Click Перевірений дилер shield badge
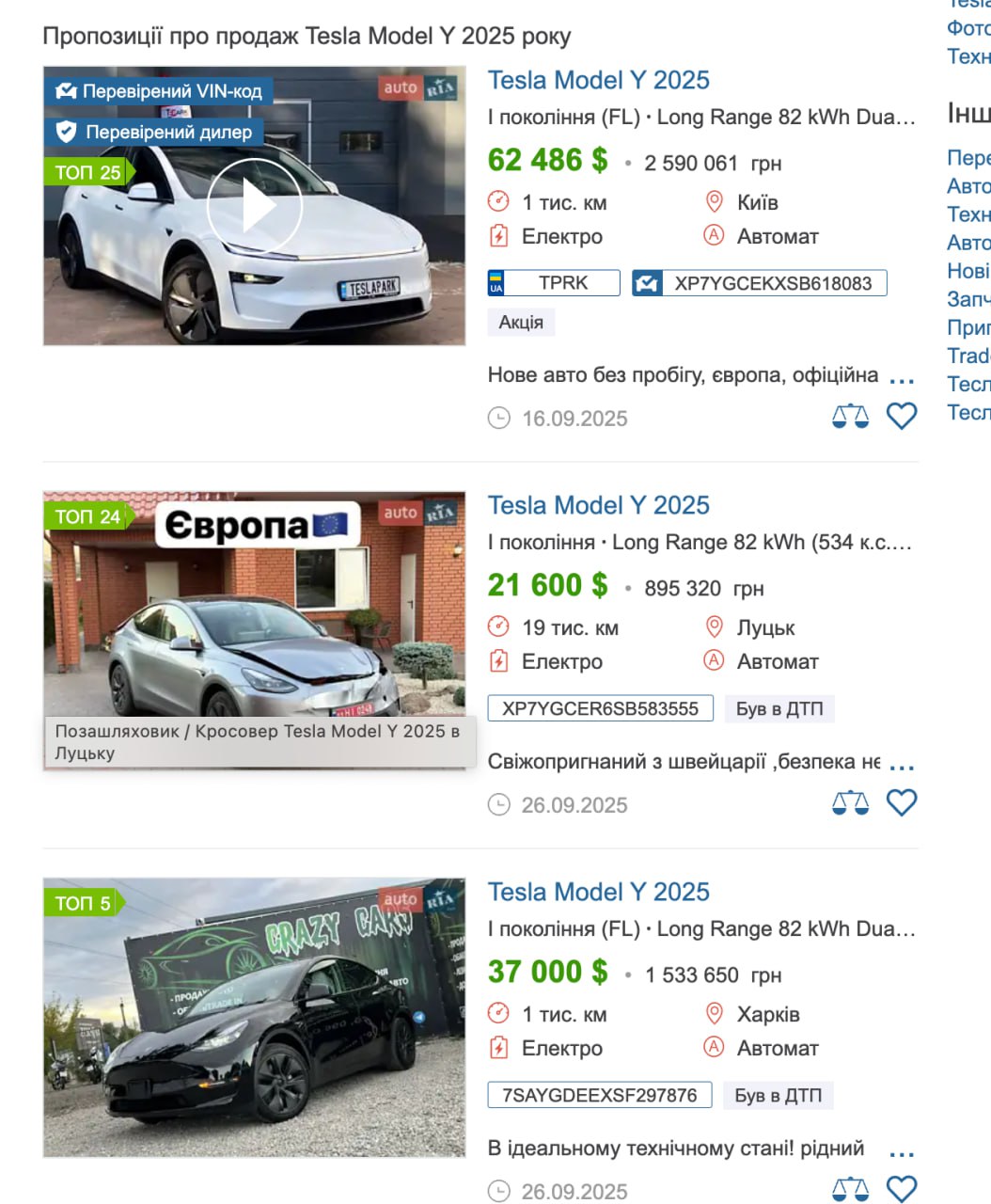The height and width of the screenshot is (1204, 991). [154, 132]
